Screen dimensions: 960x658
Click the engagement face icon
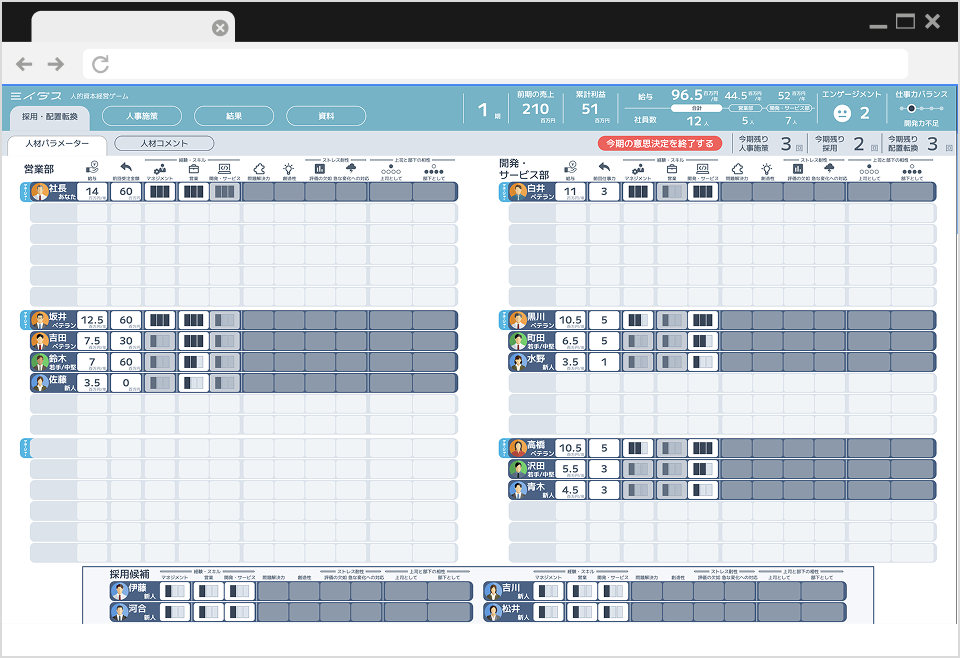click(x=842, y=113)
